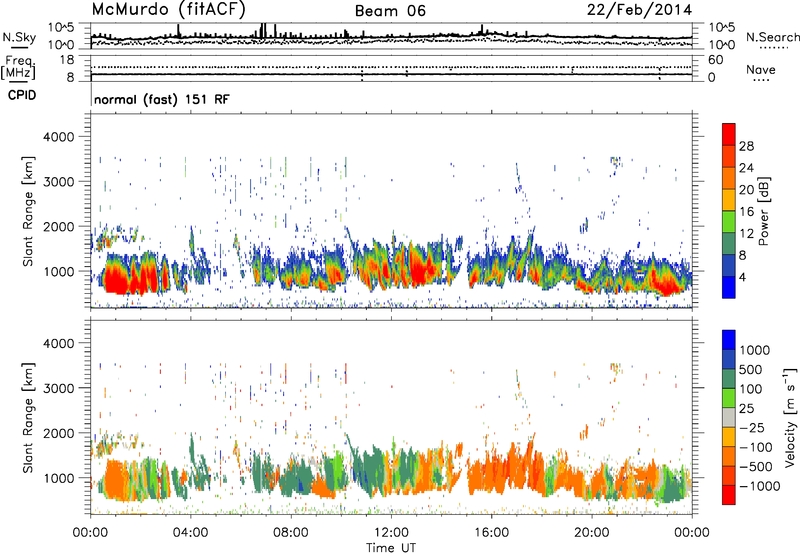Click the '28' tick on power colorbar
Viewport: 800px width, 554px height.
click(x=746, y=146)
